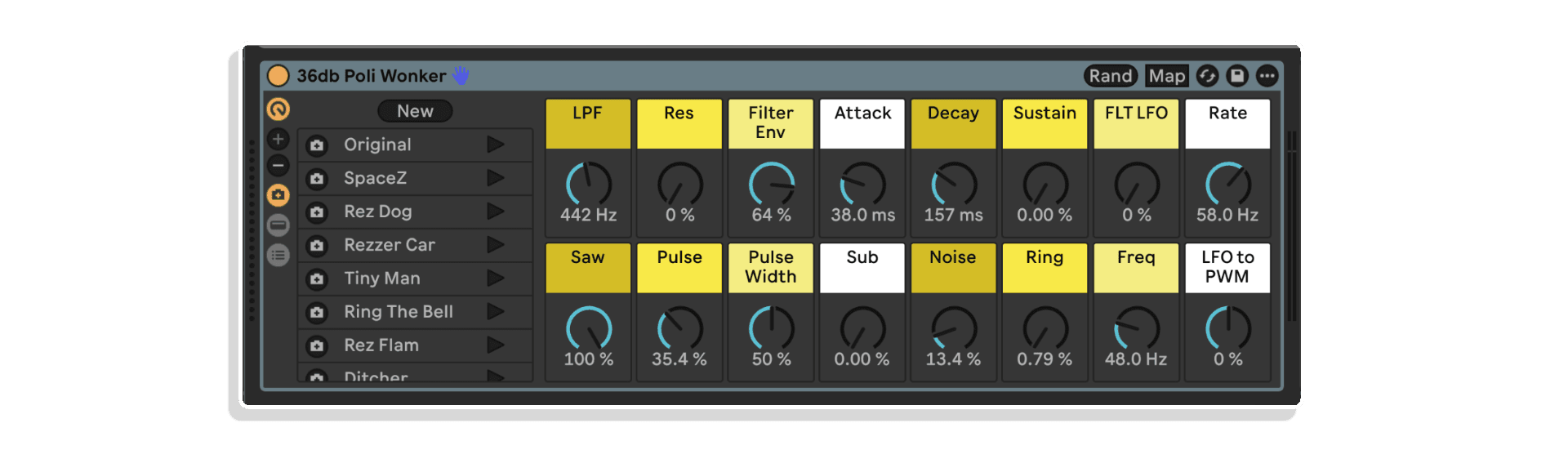
Task: Select the SpaceZ variation name
Action: [375, 178]
